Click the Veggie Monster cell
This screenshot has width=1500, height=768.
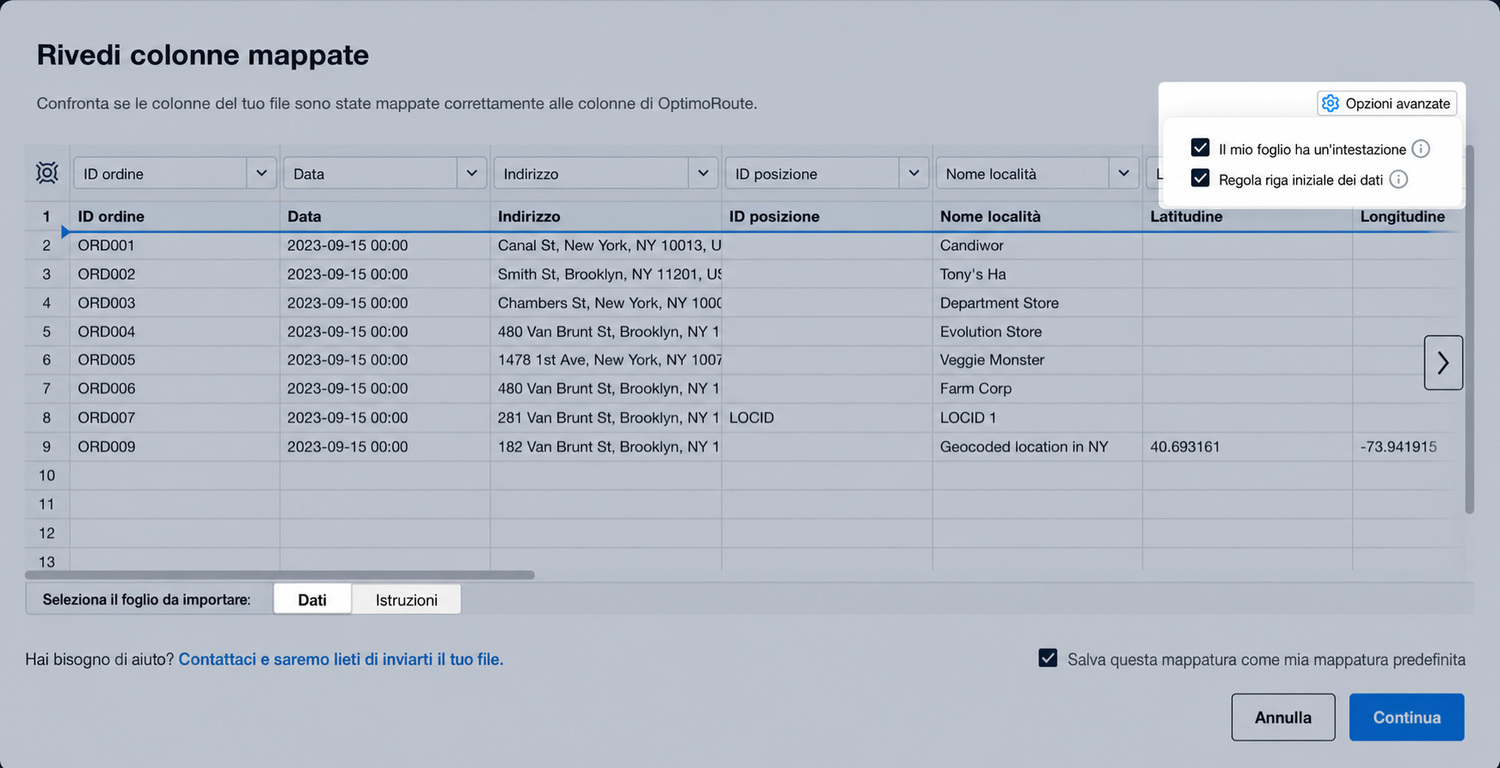point(1037,360)
